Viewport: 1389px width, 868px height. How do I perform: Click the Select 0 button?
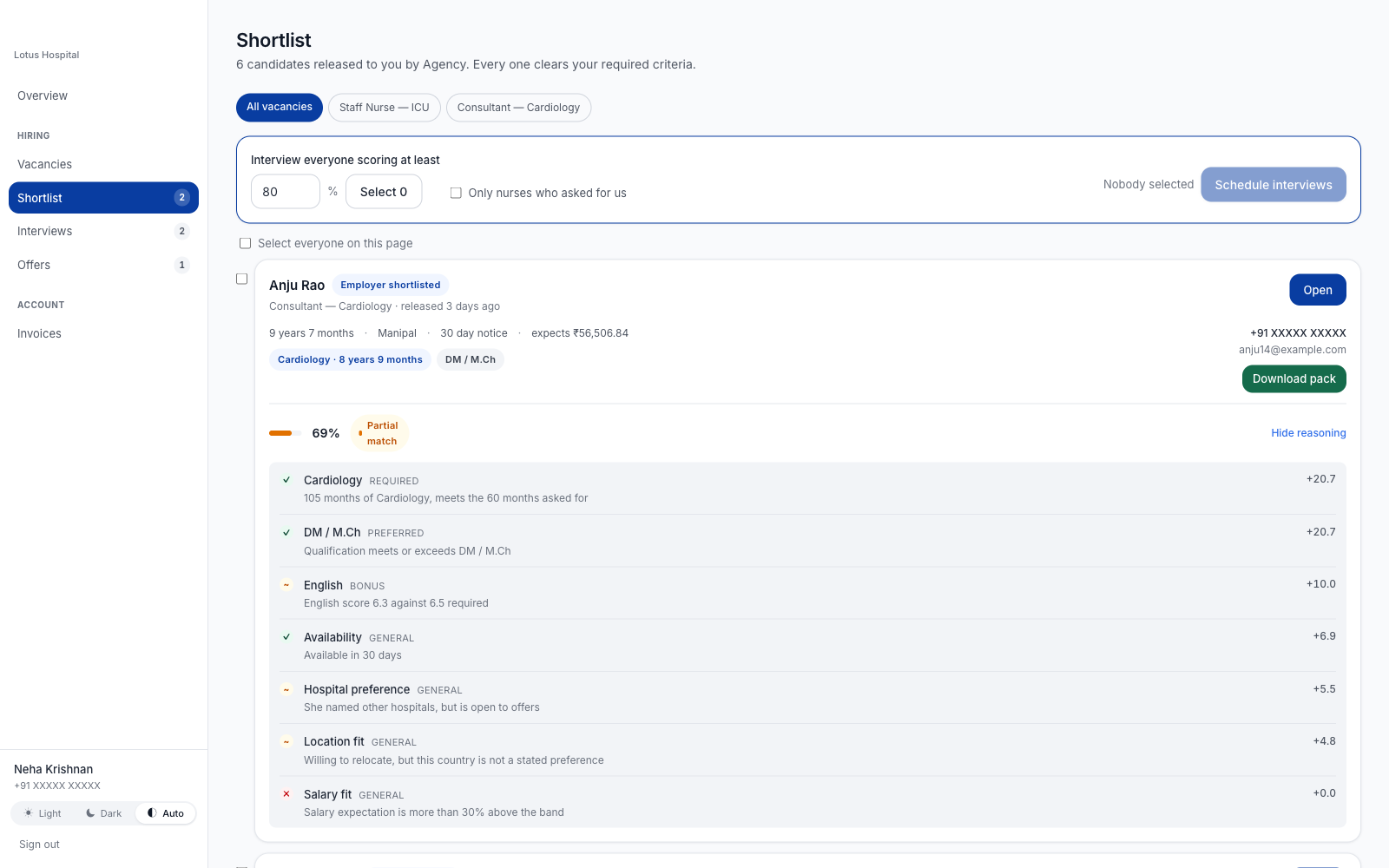point(384,192)
